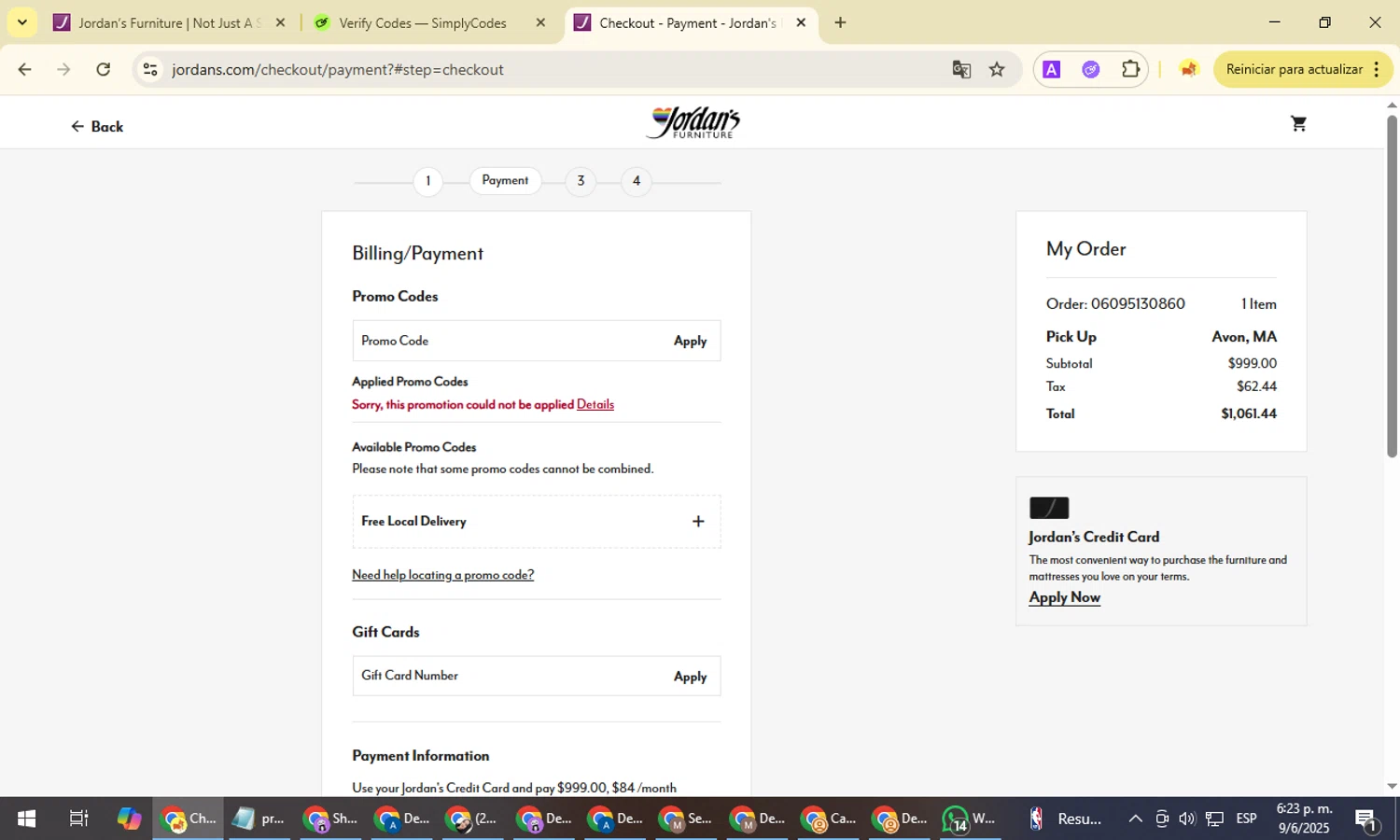The image size is (1400, 840).
Task: Open promo error Details link
Action: pyautogui.click(x=595, y=404)
